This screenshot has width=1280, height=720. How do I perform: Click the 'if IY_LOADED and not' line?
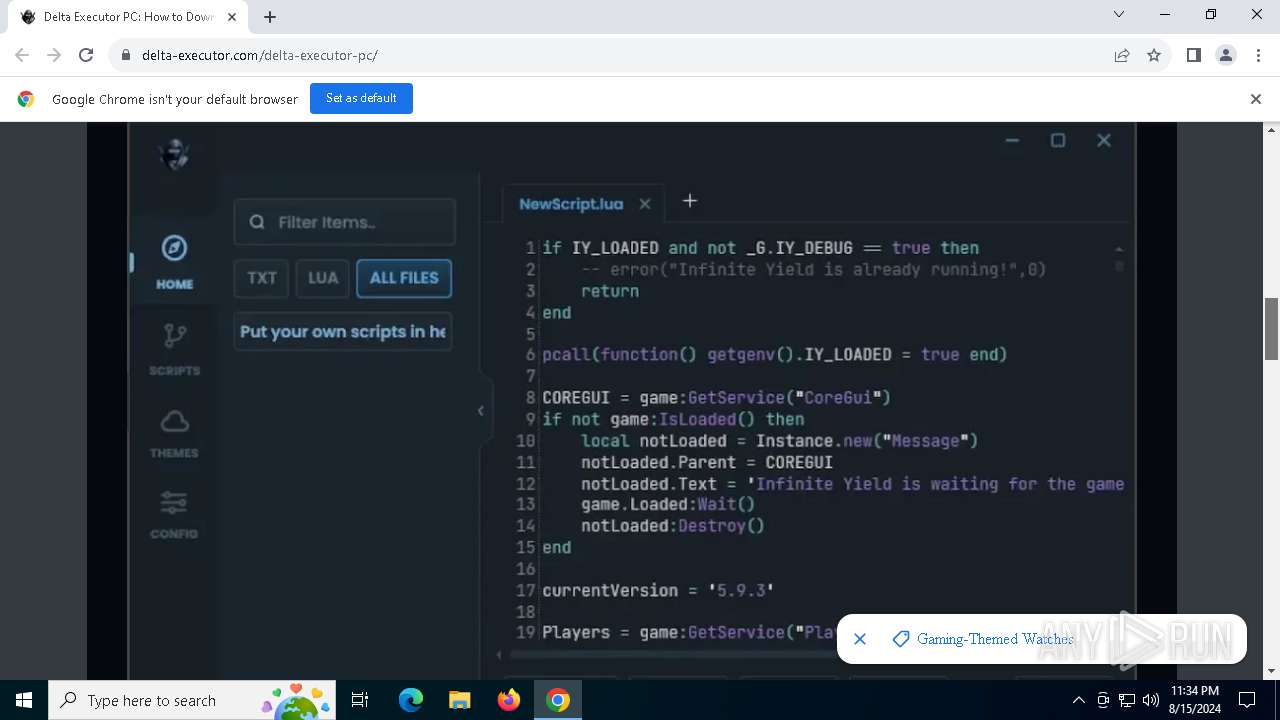(761, 248)
